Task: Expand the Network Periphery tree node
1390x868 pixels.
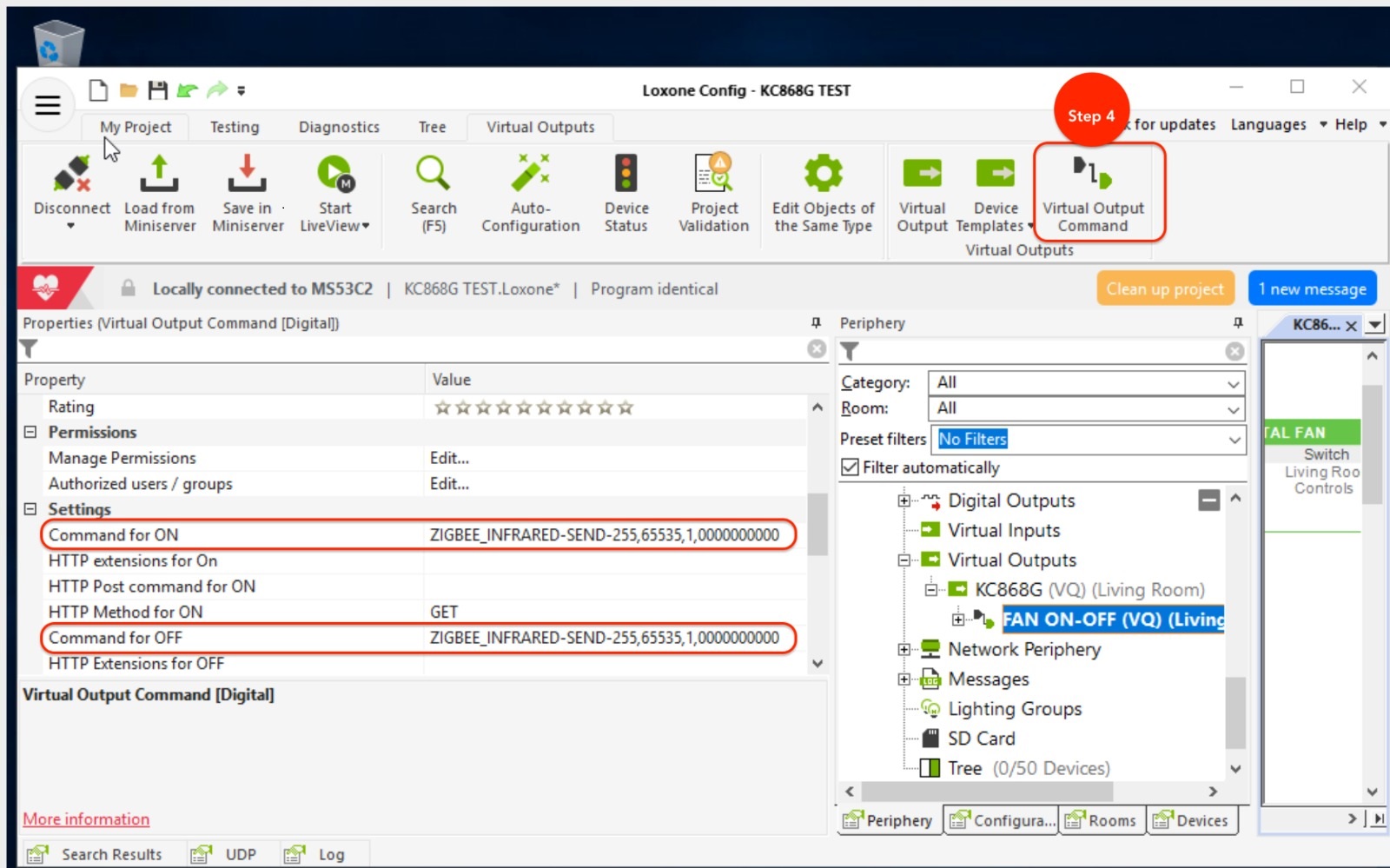Action: pyautogui.click(x=904, y=649)
